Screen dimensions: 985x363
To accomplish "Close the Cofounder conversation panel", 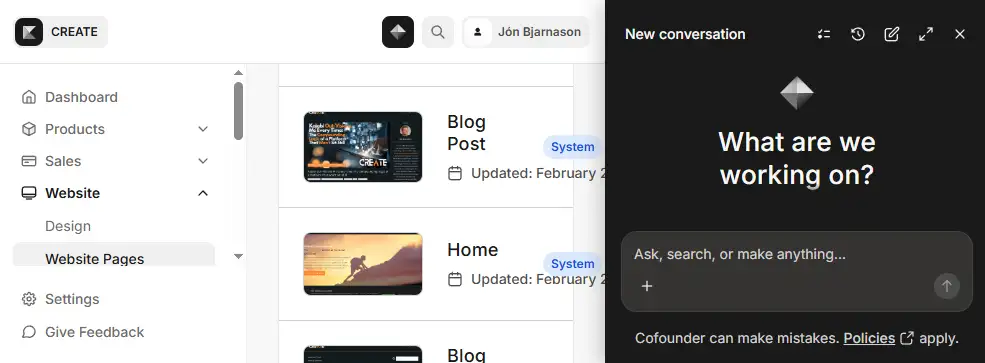I will pyautogui.click(x=959, y=35).
